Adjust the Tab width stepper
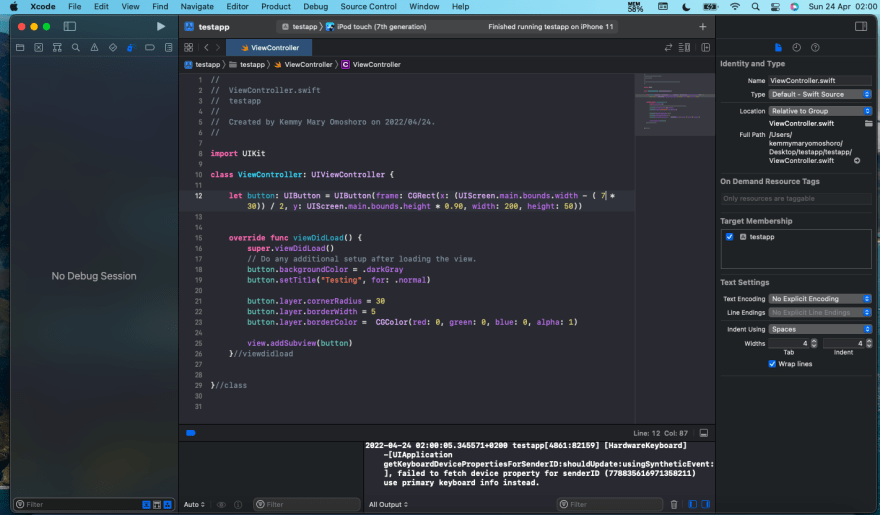880x515 pixels. point(814,343)
